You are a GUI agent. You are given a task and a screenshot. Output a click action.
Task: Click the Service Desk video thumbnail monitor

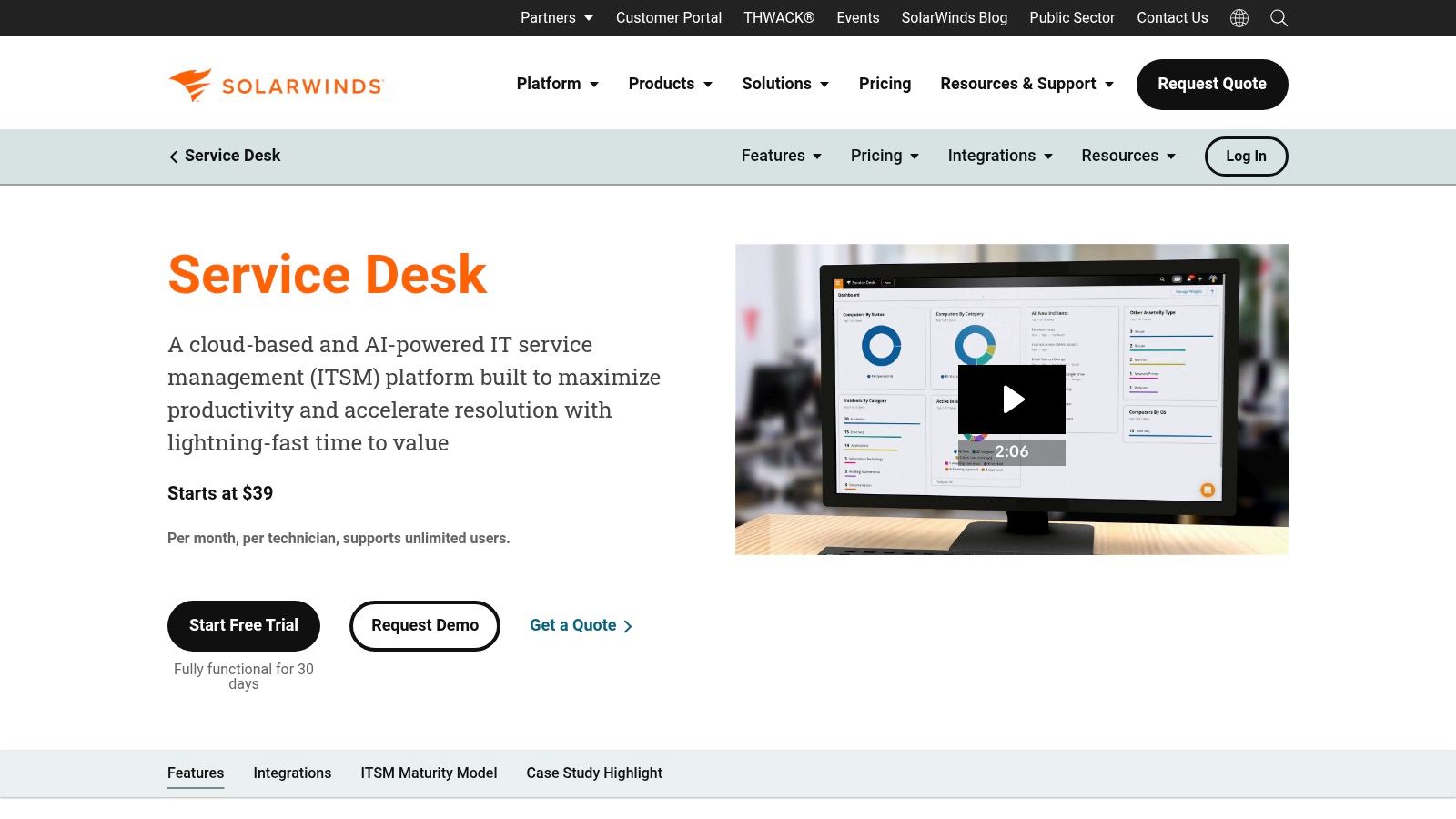coord(1012,399)
